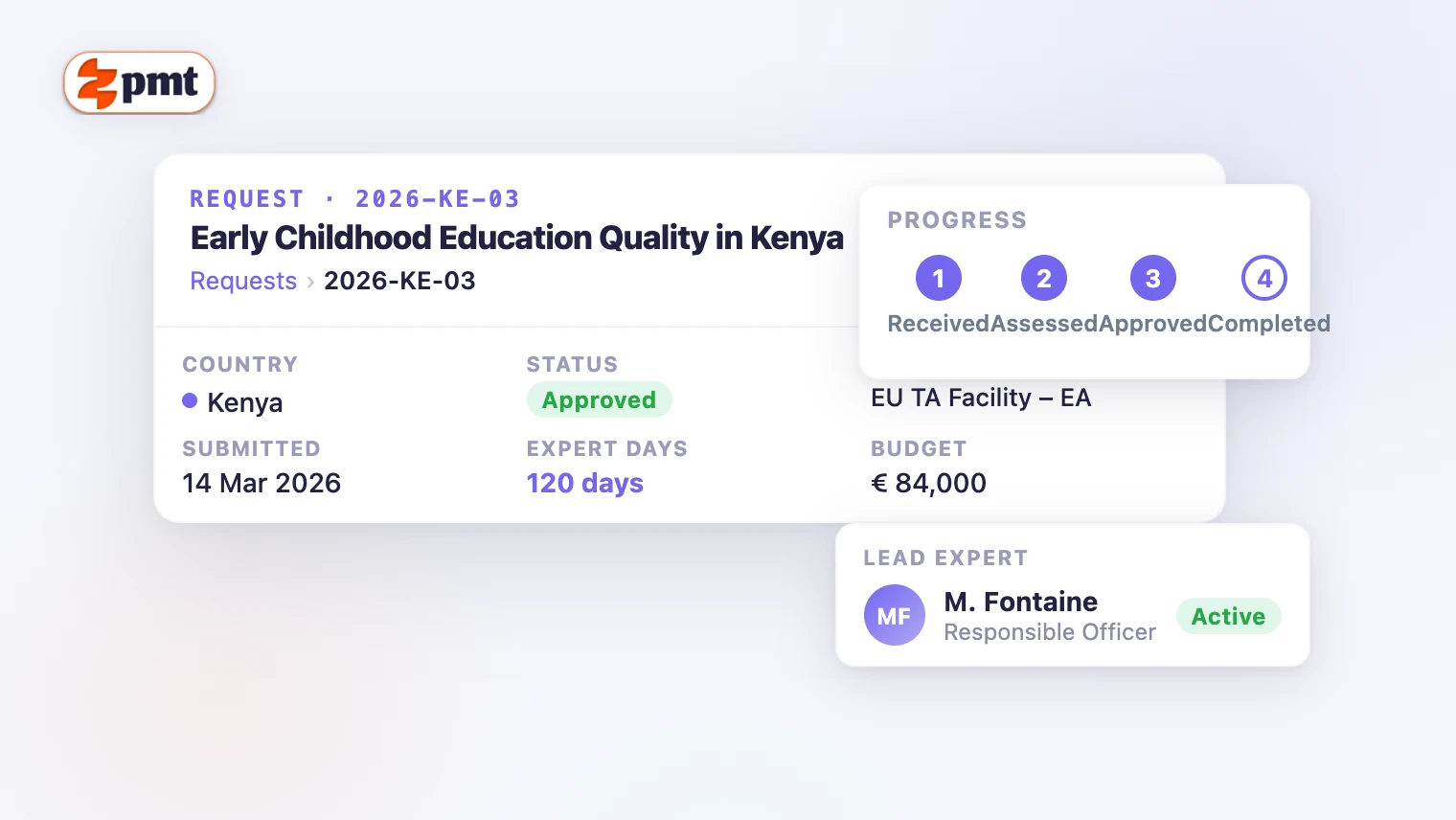Click the 14 Mar 2026 submitted date
The image size is (1456, 820).
pyautogui.click(x=262, y=483)
